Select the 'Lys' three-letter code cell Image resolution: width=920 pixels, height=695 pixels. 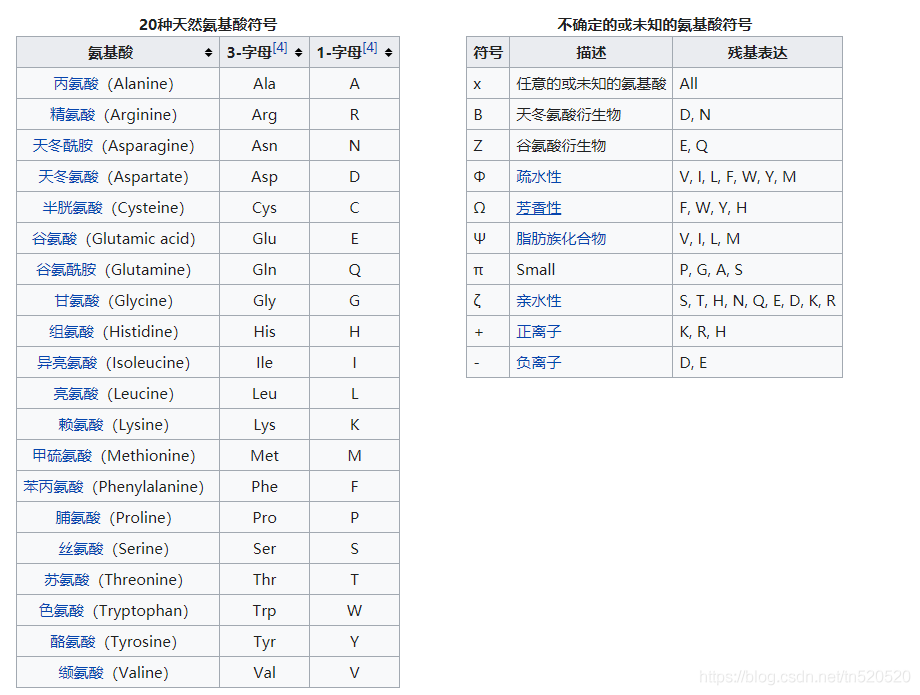pos(265,425)
